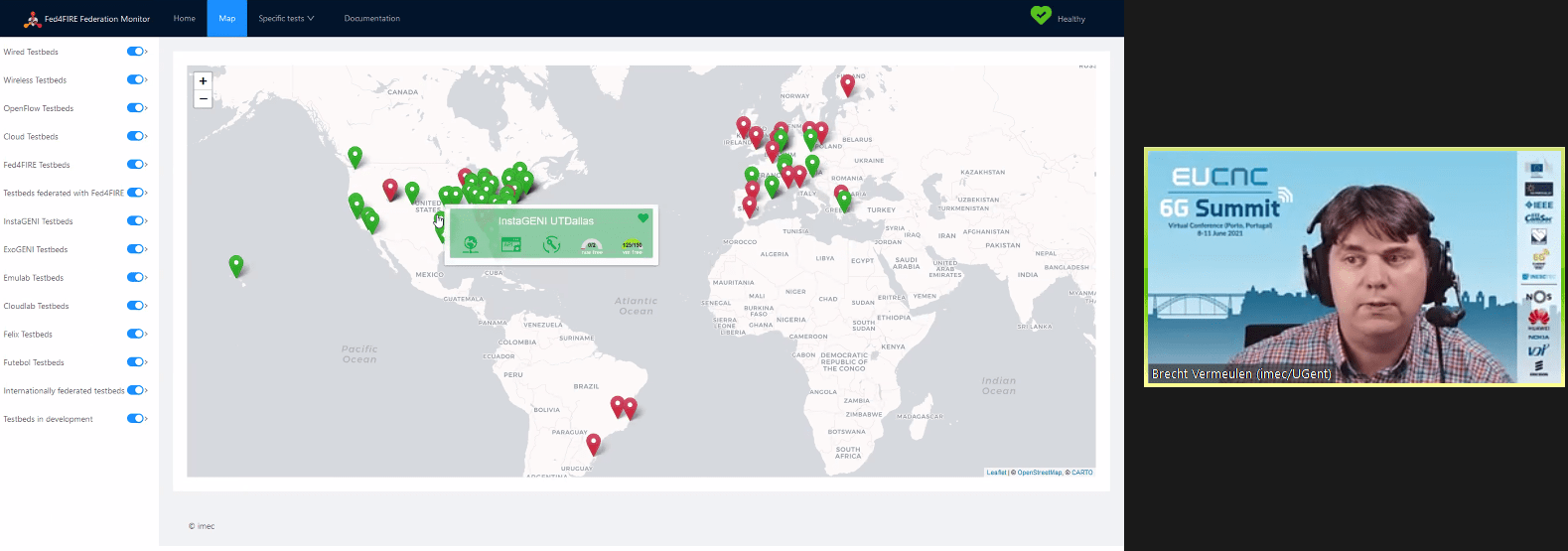Toggle the Wireless Testbeds switch
The image size is (1568, 551).
[x=135, y=79]
